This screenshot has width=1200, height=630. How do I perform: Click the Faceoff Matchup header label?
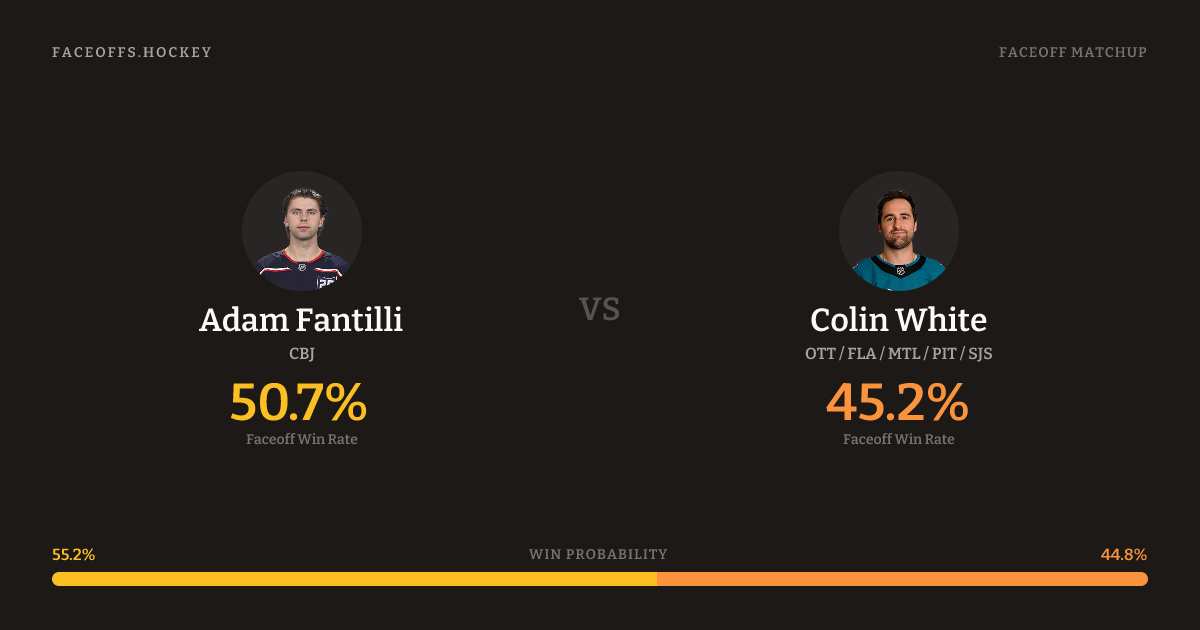coord(1072,52)
